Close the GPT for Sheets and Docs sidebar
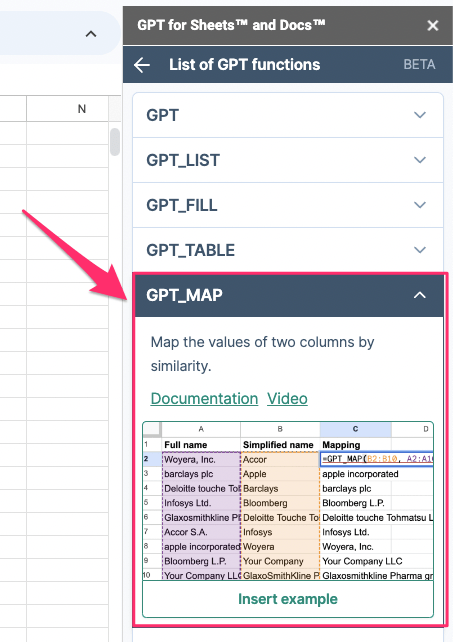The height and width of the screenshot is (642, 453). [433, 25]
